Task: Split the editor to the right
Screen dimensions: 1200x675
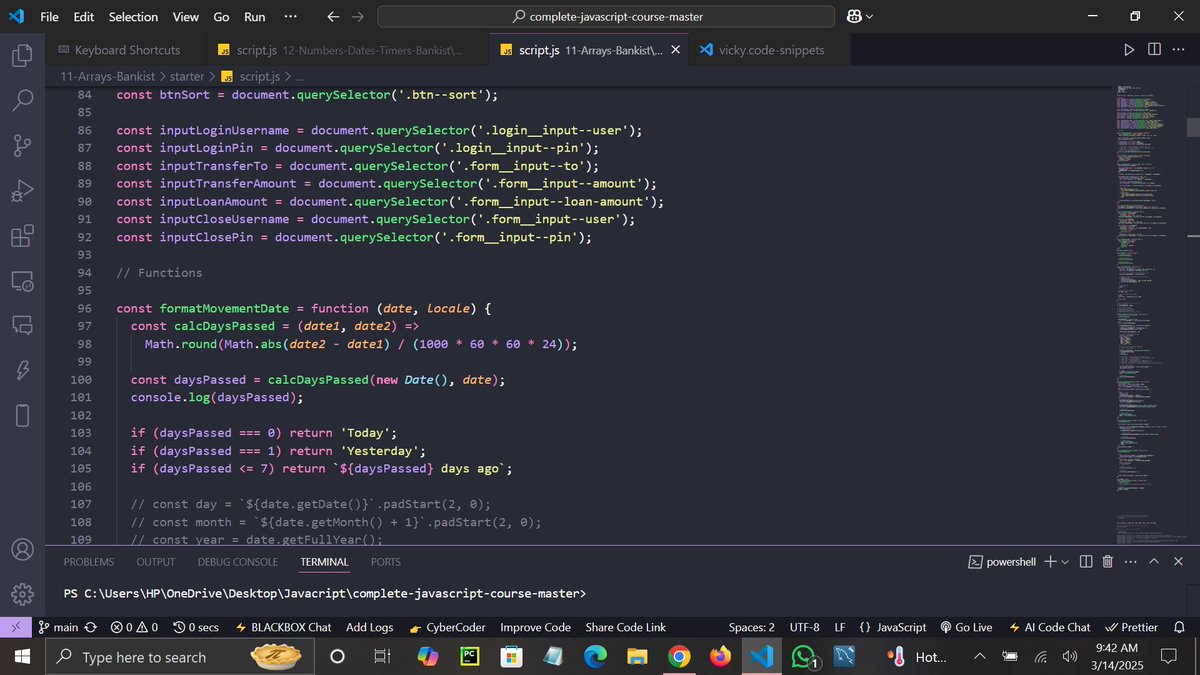Action: 1154,49
